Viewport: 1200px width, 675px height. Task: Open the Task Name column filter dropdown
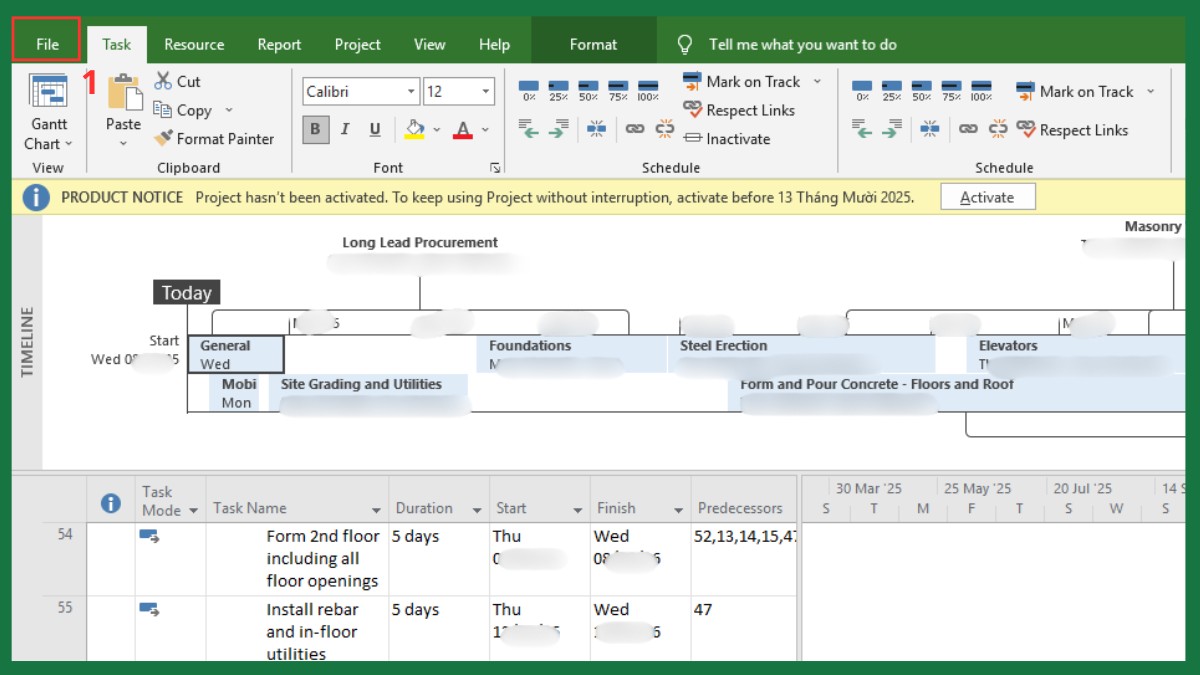pos(377,510)
